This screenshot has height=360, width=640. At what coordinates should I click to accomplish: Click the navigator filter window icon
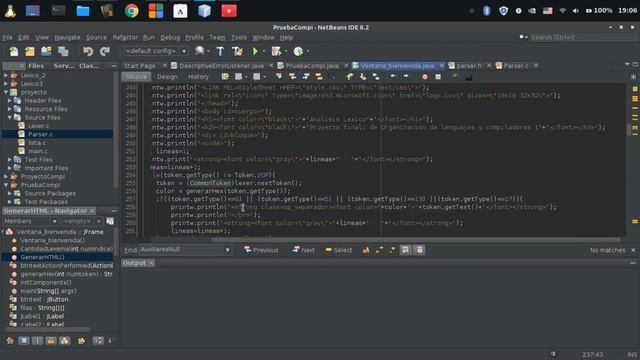[110, 221]
